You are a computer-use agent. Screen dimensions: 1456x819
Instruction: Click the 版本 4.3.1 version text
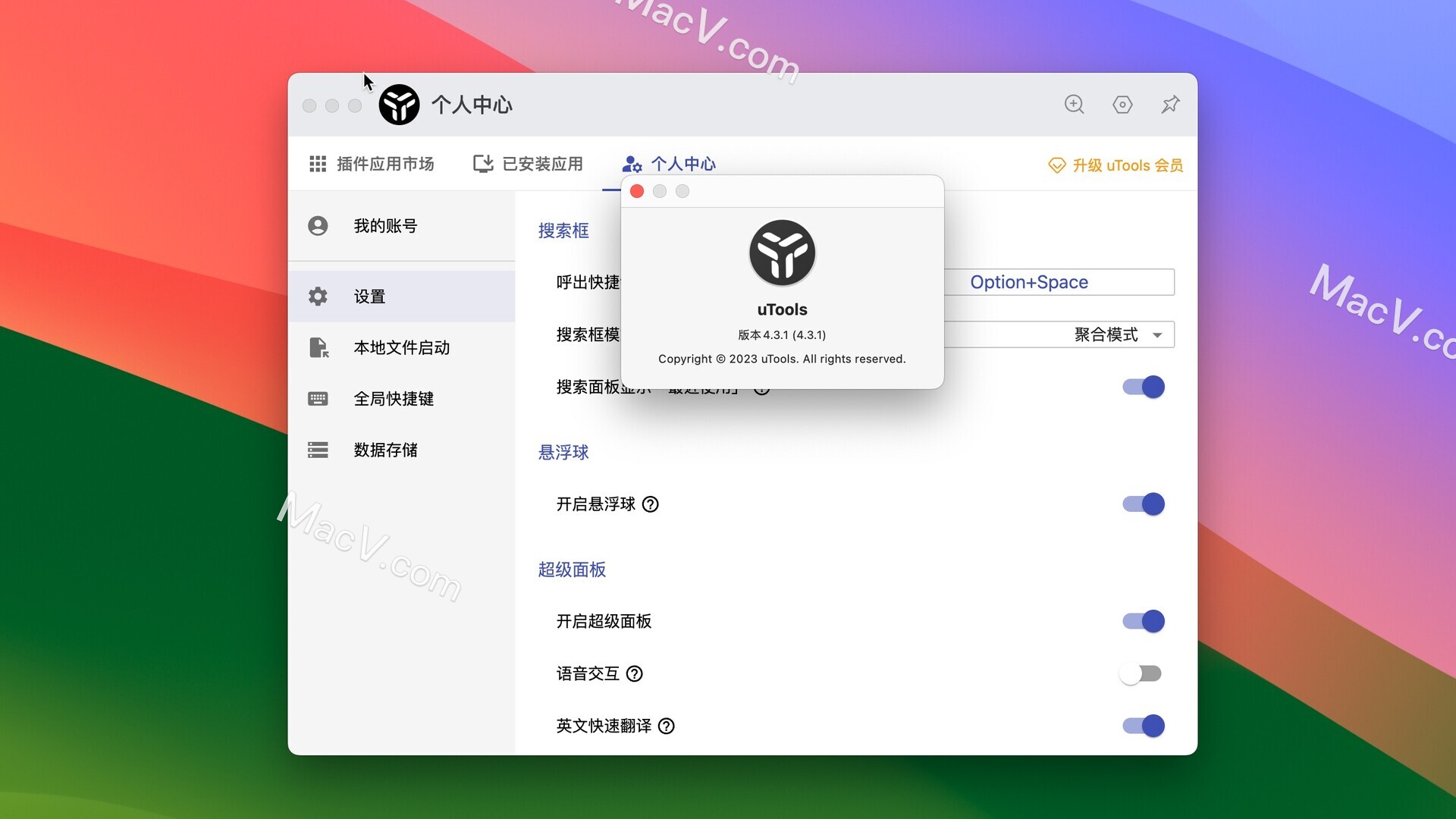pos(783,334)
